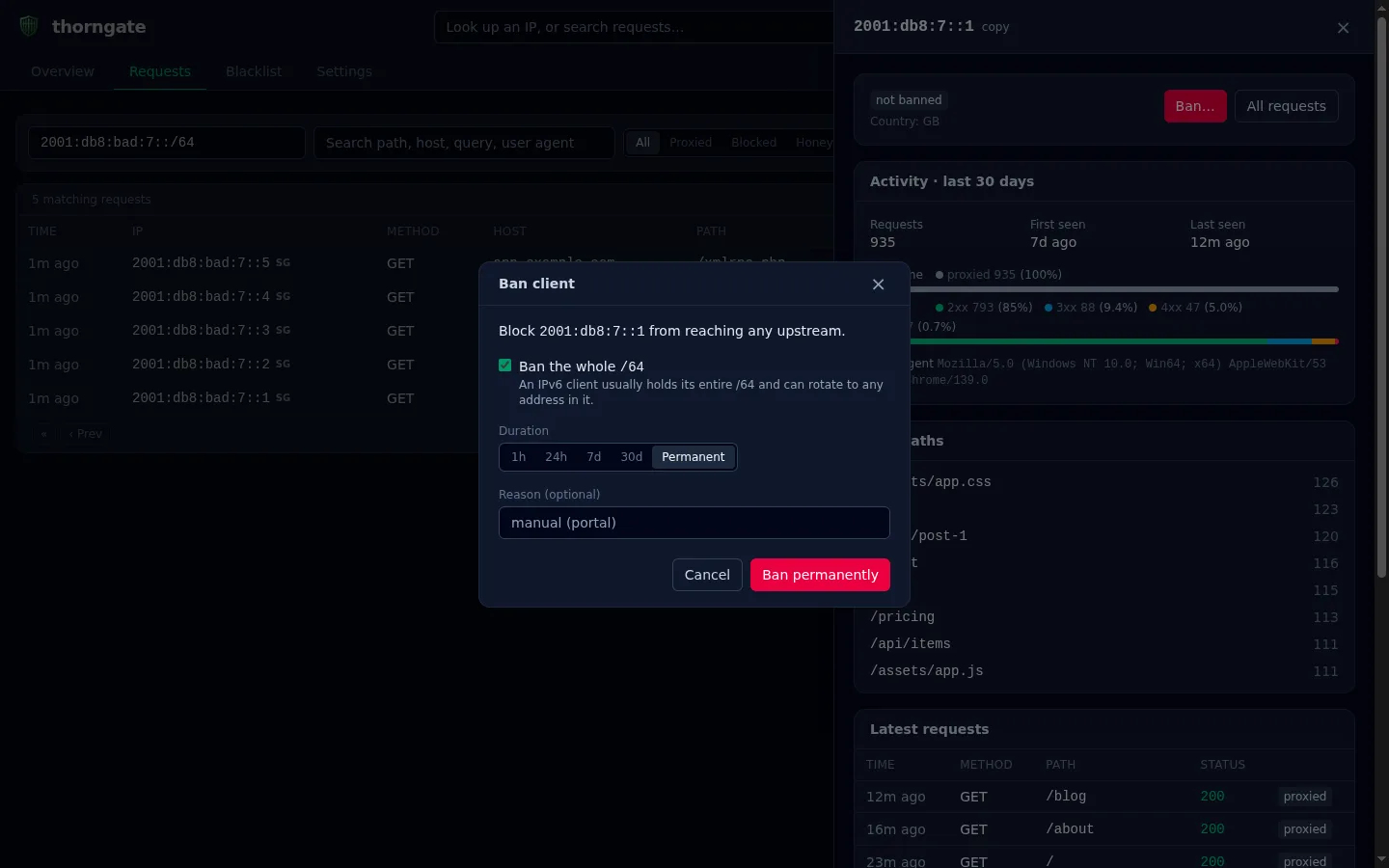Go to the Settings tab

[x=344, y=71]
